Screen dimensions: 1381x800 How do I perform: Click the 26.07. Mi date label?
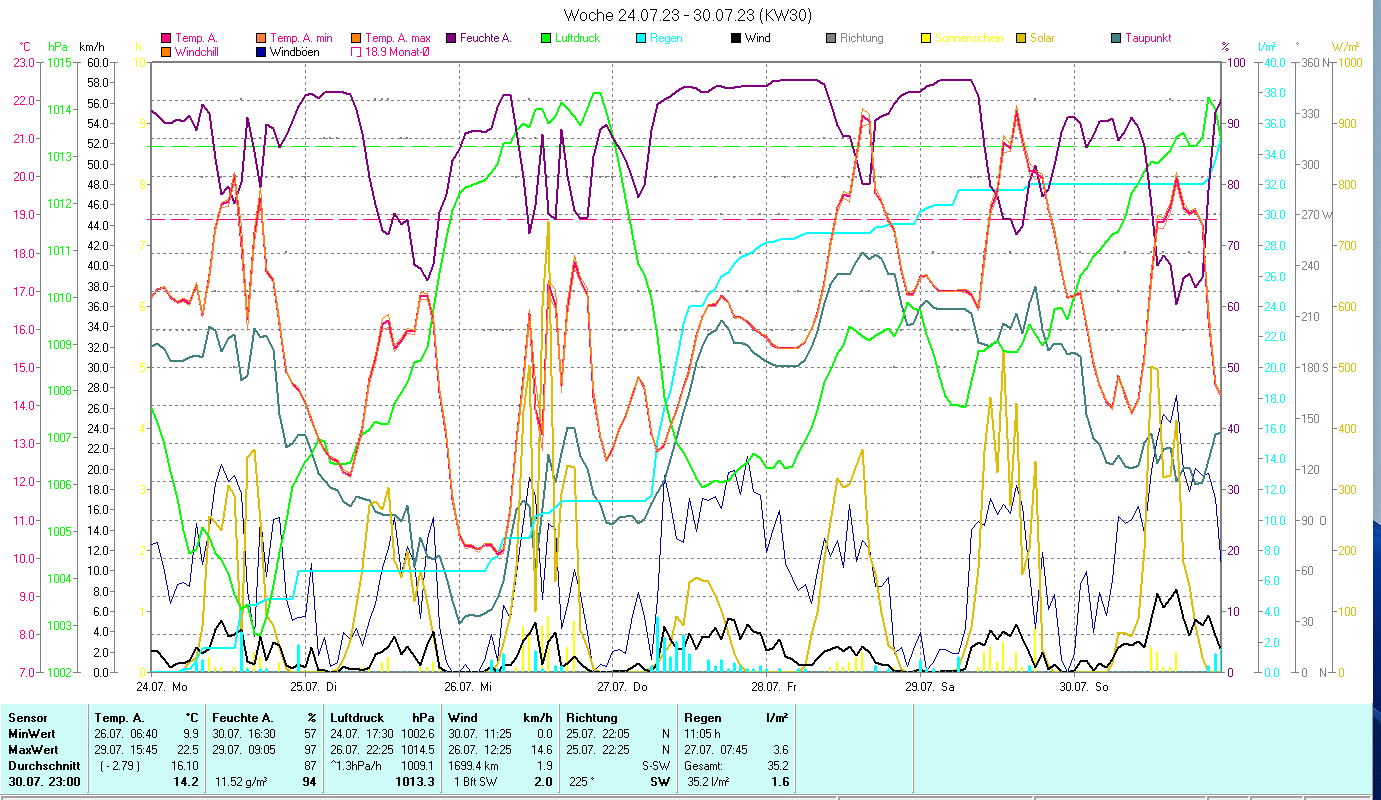[x=468, y=687]
